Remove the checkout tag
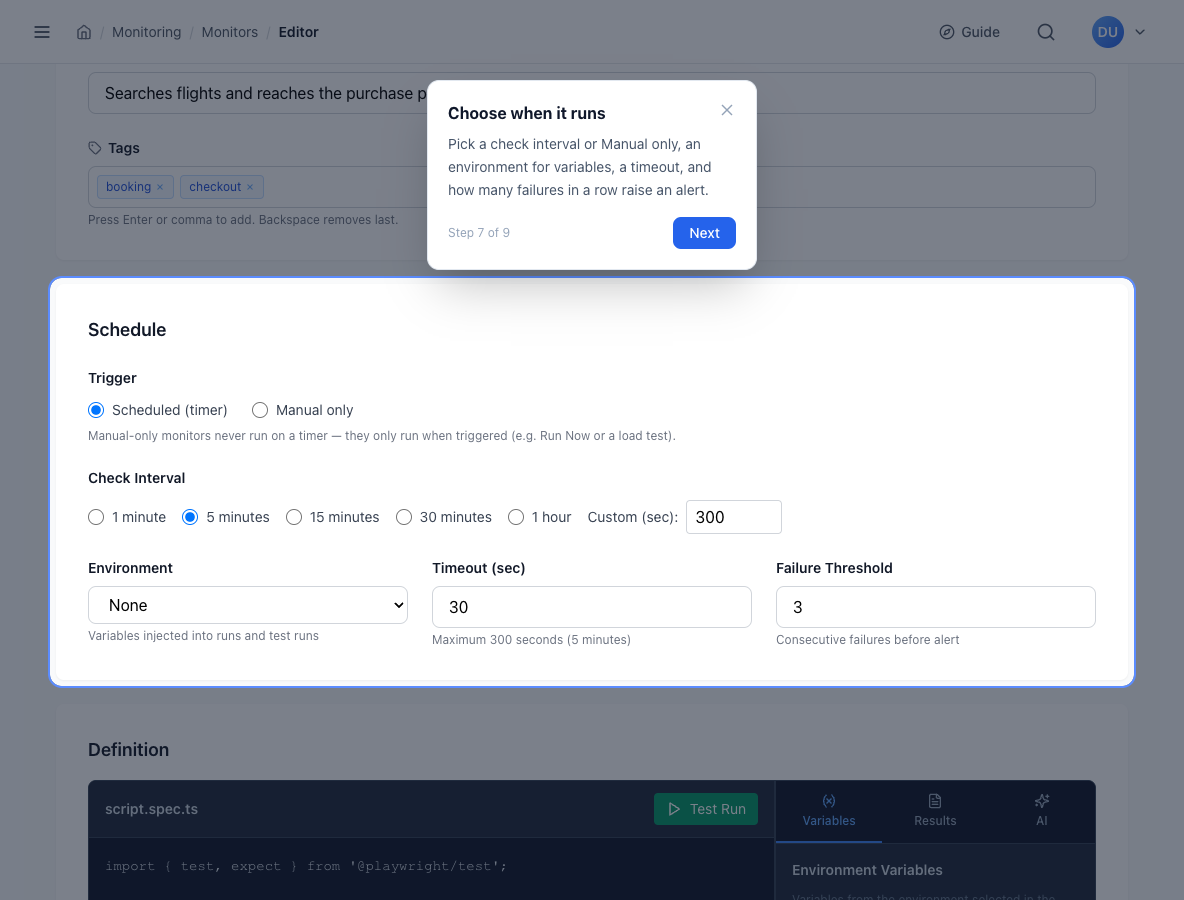The height and width of the screenshot is (900, 1184). pyautogui.click(x=250, y=187)
